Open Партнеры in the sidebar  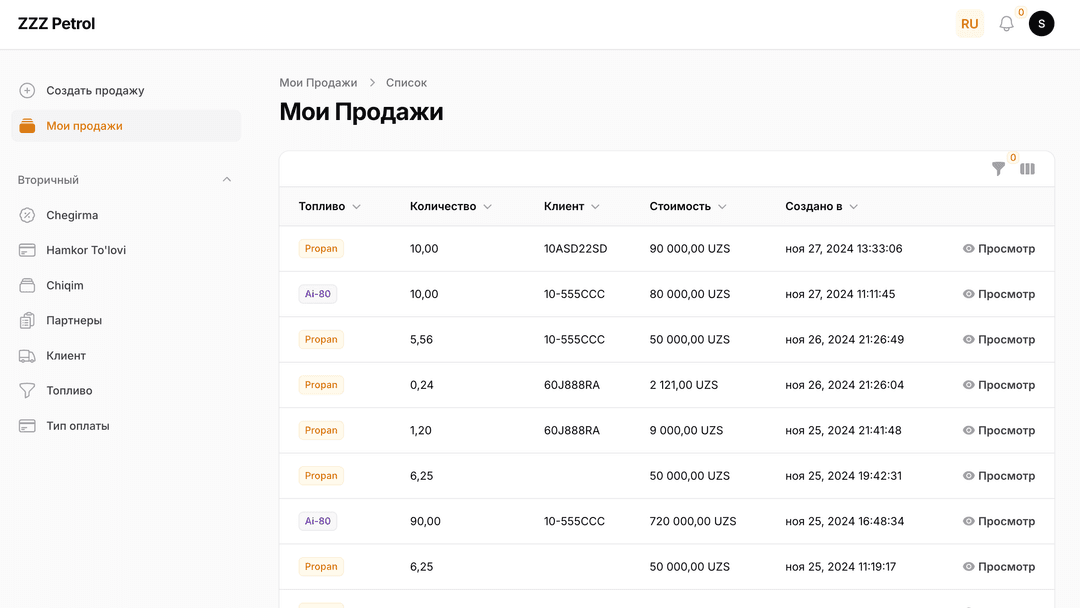[74, 320]
